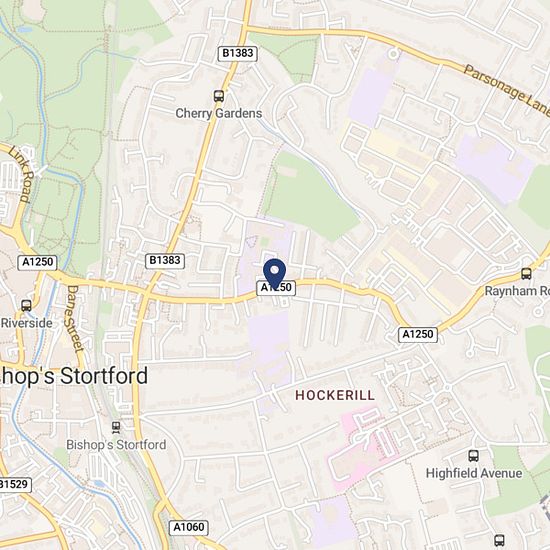The width and height of the screenshot is (550, 550).
Task: Click the bus icon at bottom right corner
Action: coord(499,540)
